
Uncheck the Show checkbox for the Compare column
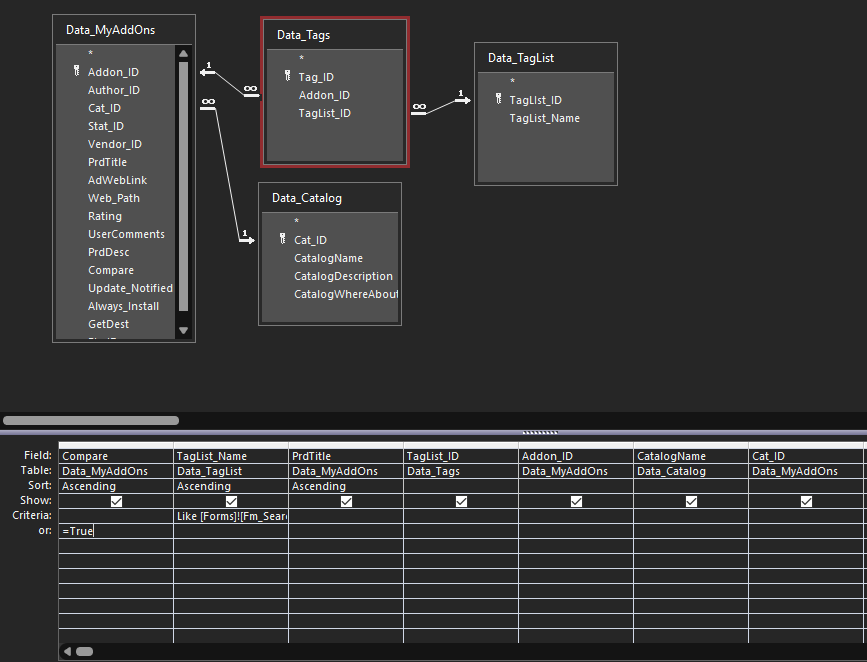pos(116,501)
